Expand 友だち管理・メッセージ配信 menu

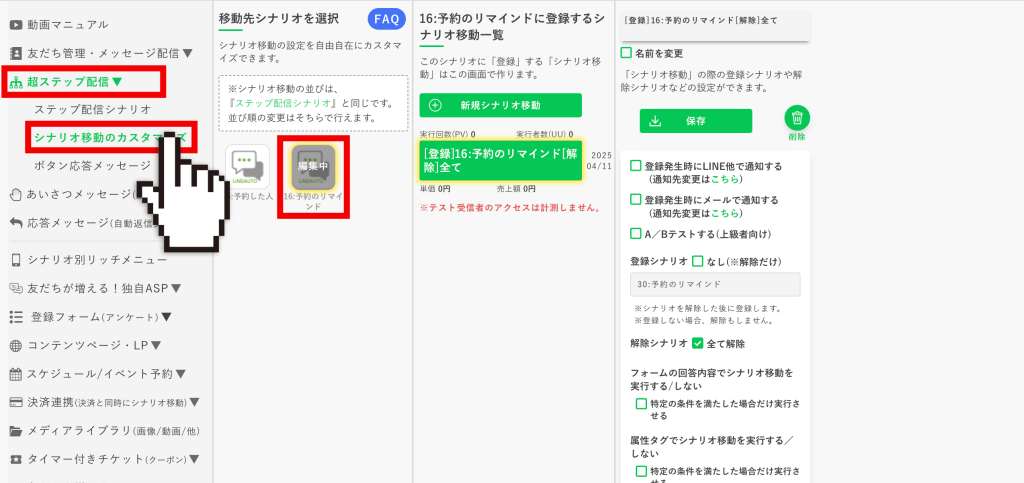[x=101, y=53]
